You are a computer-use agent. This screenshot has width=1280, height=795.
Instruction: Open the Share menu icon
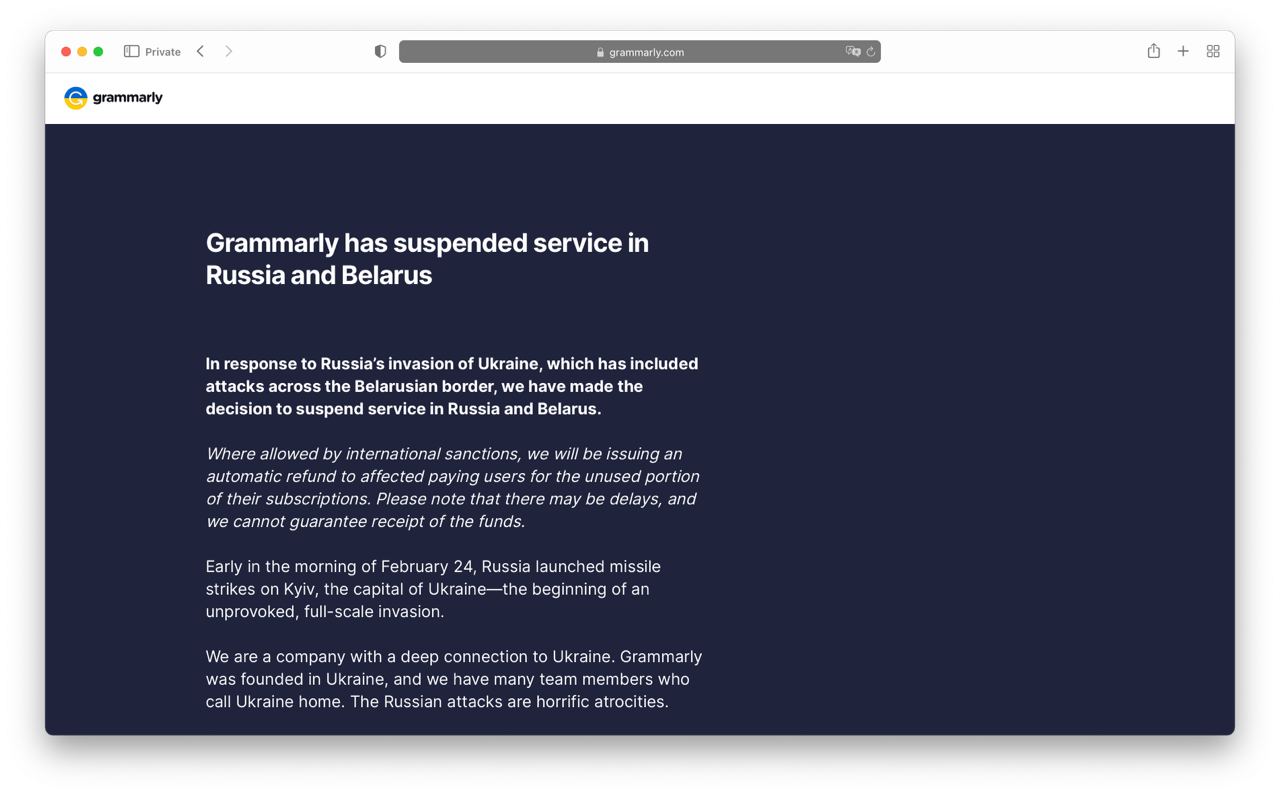click(x=1154, y=51)
